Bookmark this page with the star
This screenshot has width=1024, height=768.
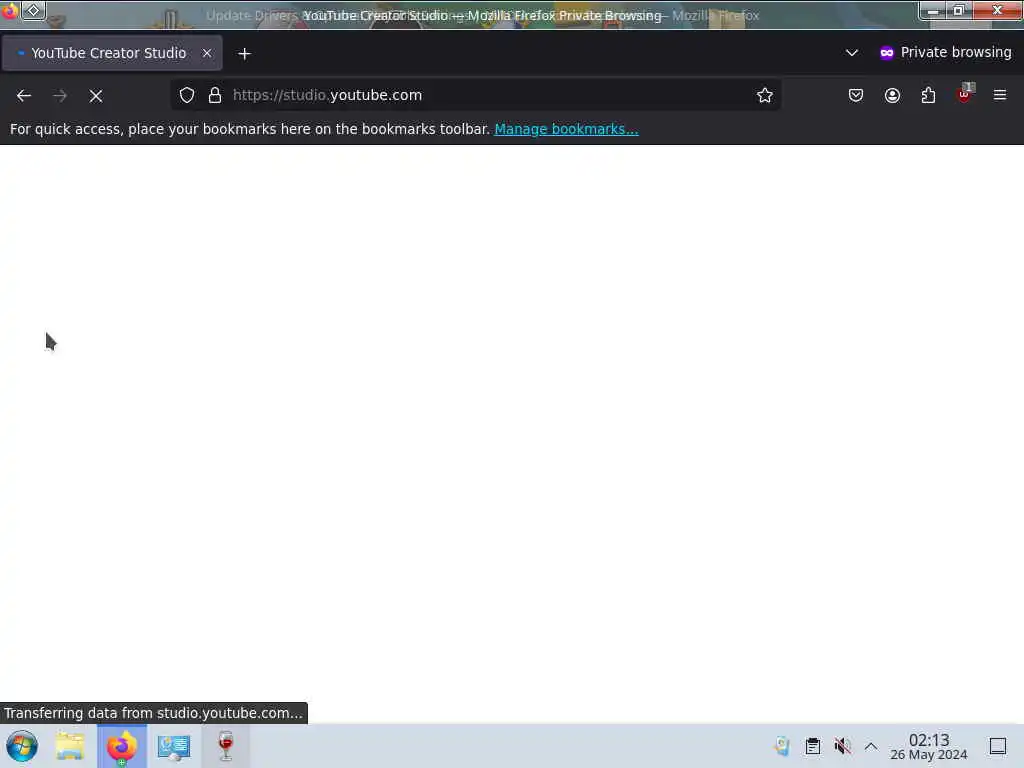click(x=765, y=95)
